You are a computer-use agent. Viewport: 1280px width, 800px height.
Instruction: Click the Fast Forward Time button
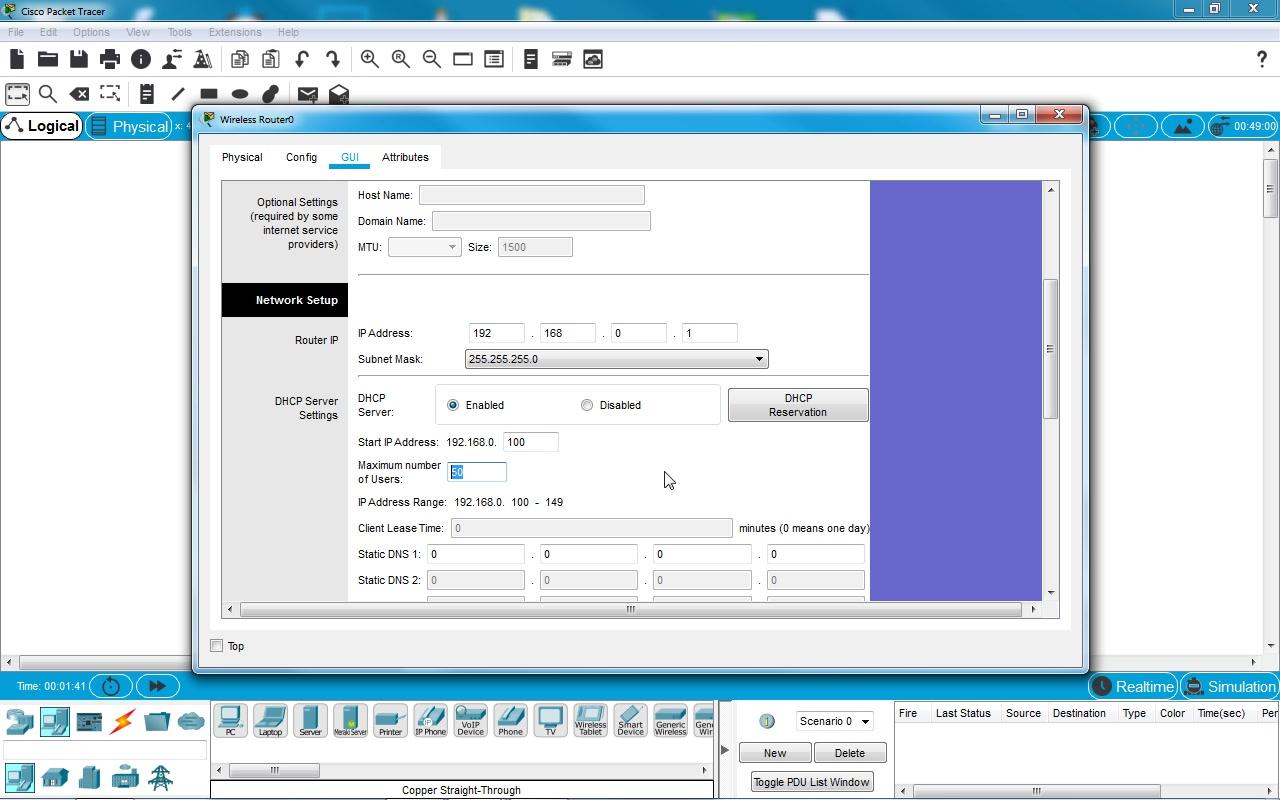[x=157, y=686]
